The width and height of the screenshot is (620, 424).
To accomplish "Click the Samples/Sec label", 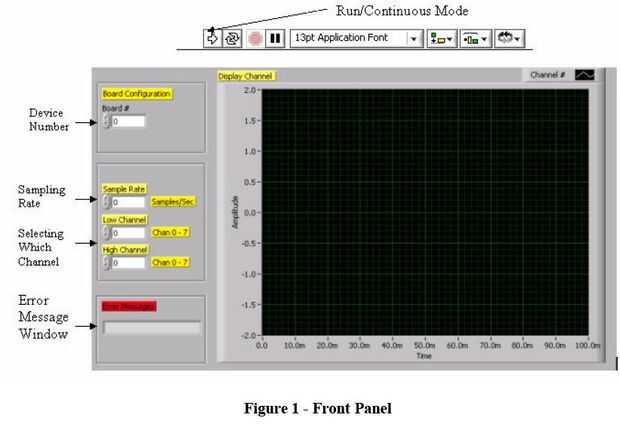I will point(173,202).
